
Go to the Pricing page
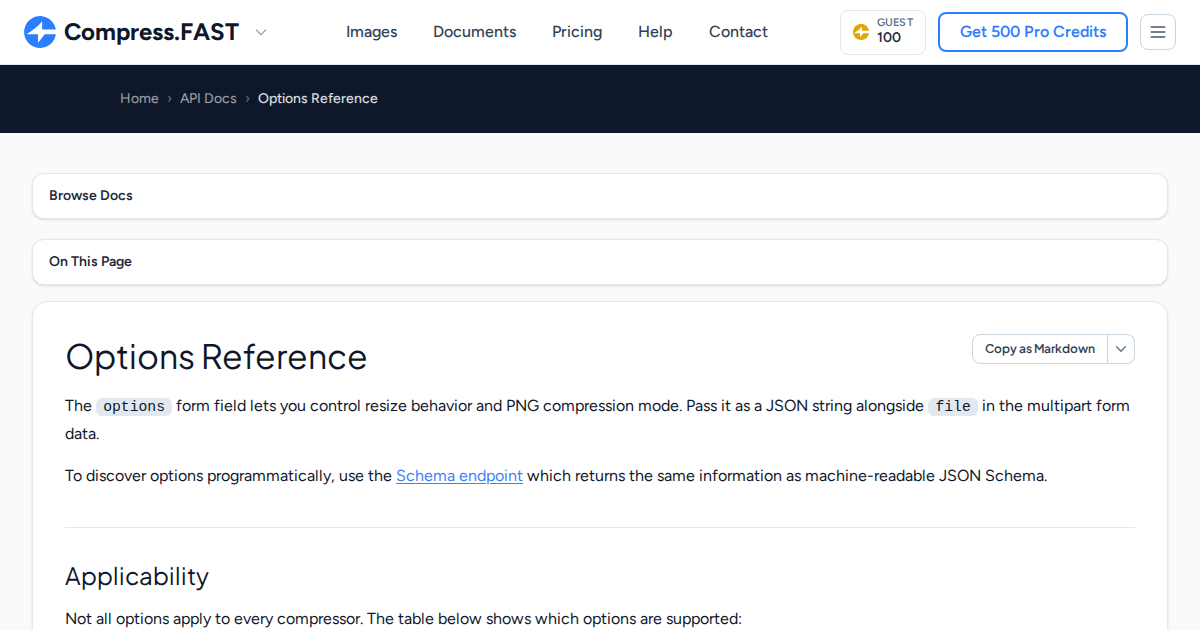pyautogui.click(x=577, y=32)
